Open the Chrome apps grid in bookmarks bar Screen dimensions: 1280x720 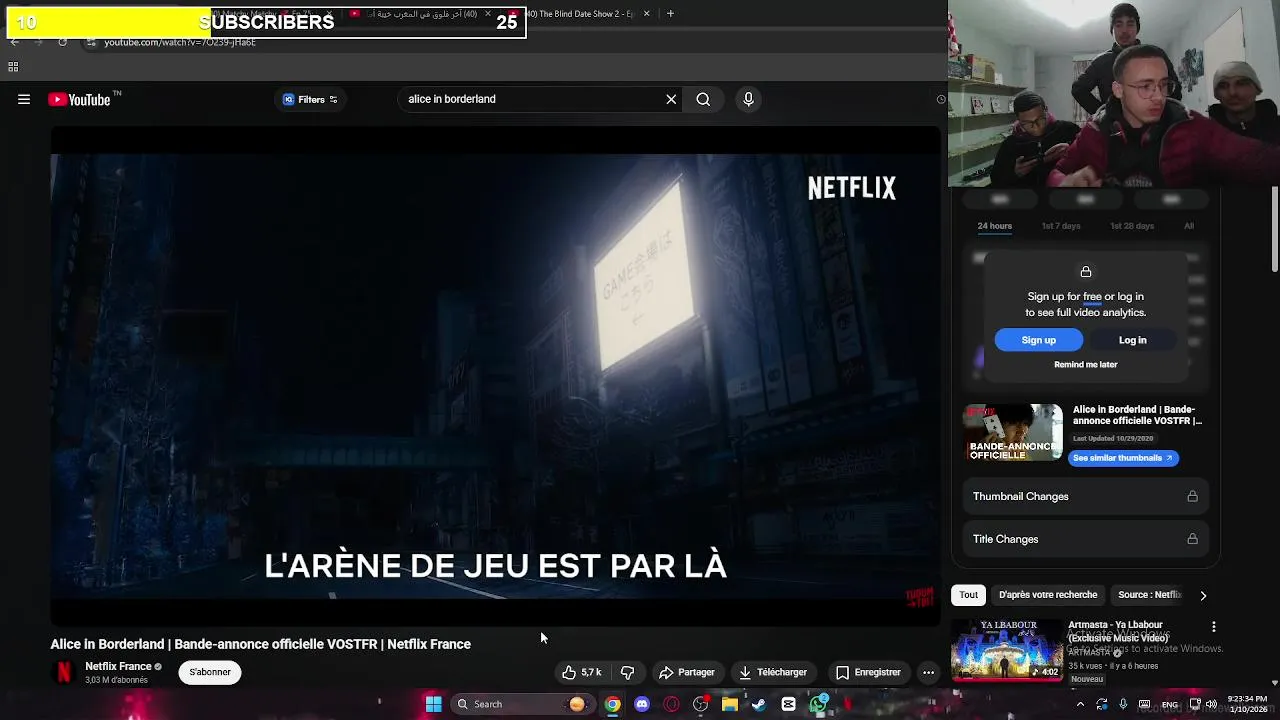point(13,67)
